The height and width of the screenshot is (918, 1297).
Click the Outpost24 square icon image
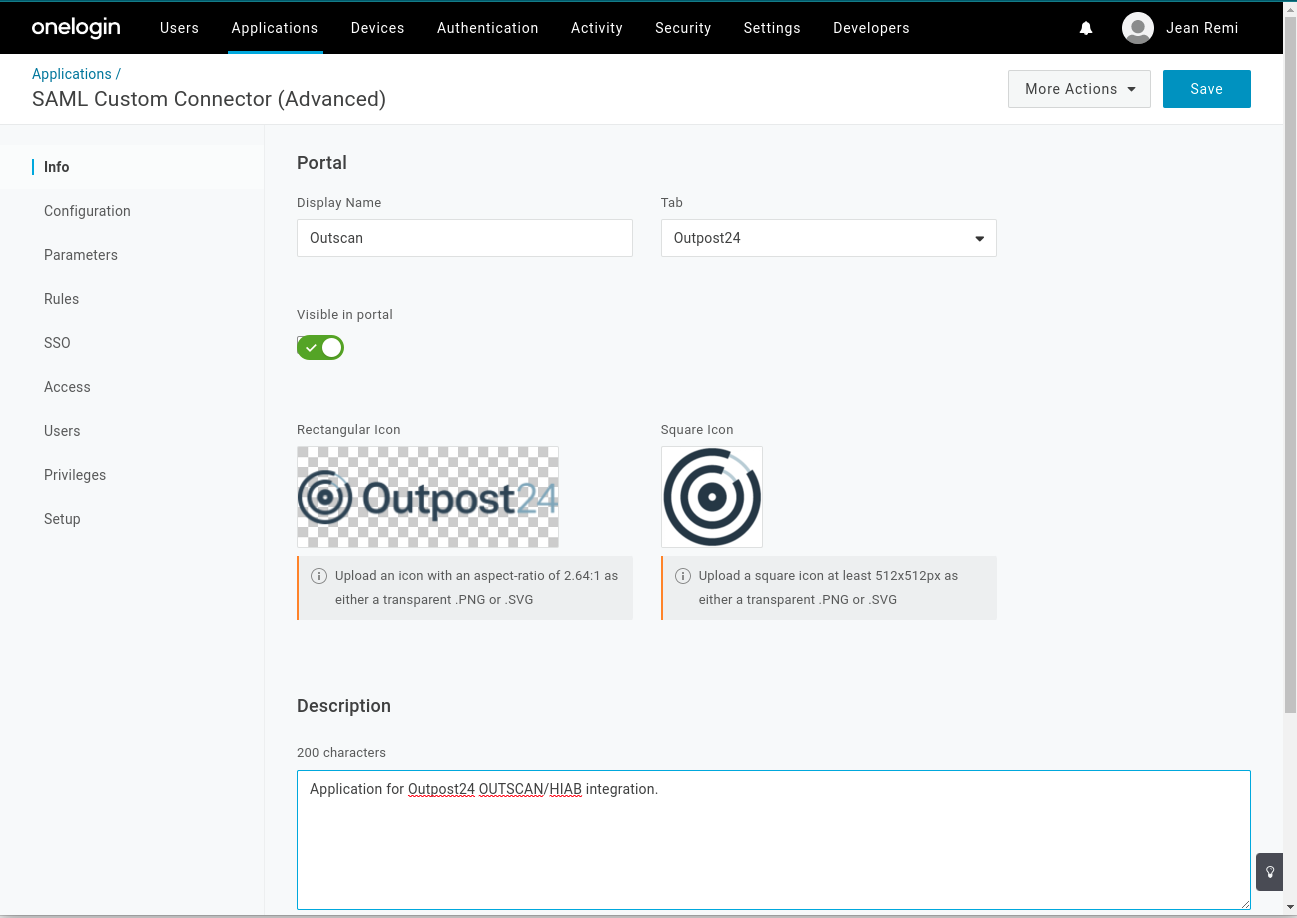coord(712,497)
